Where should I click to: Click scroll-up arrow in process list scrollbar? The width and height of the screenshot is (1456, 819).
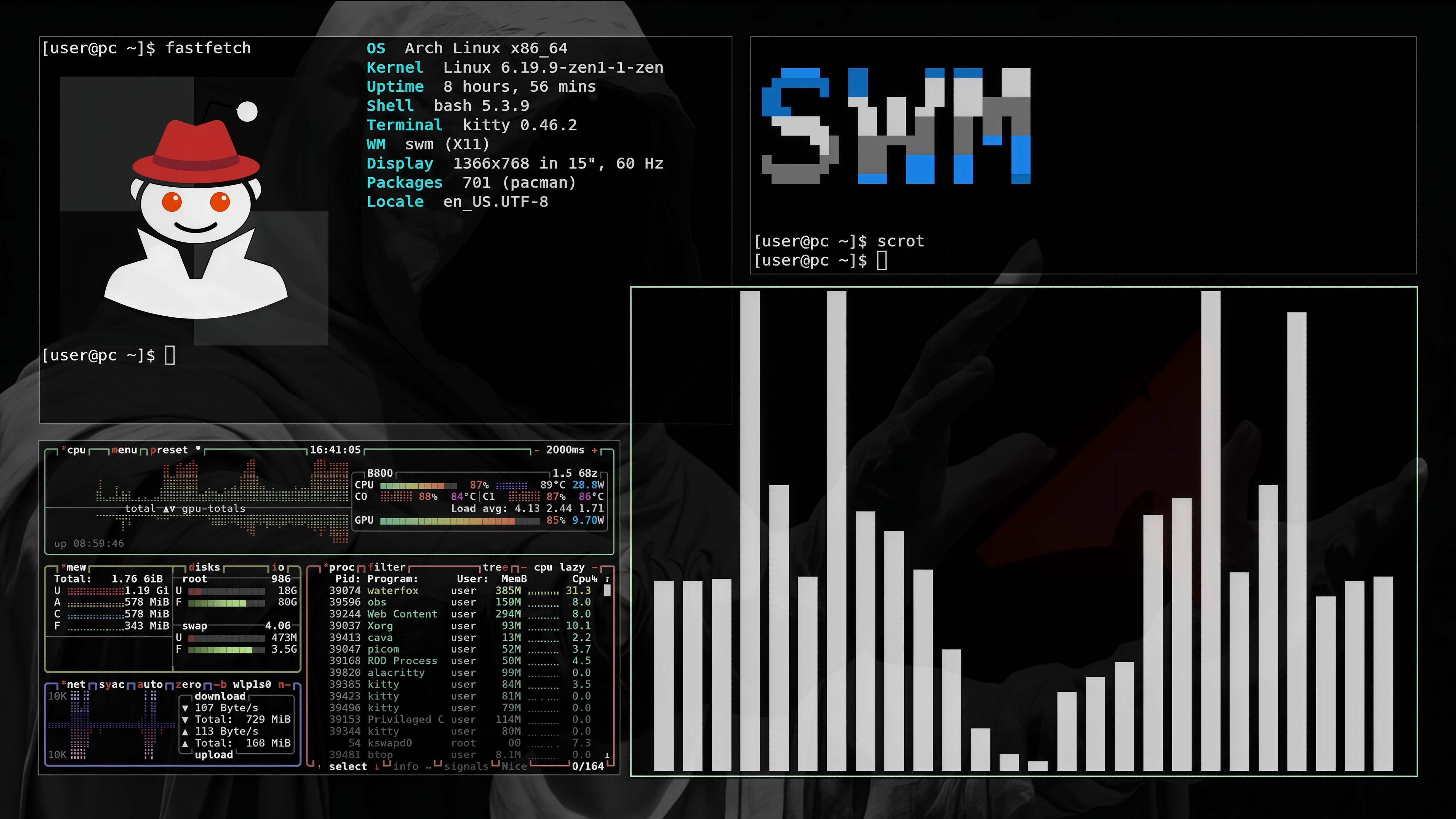point(607,579)
